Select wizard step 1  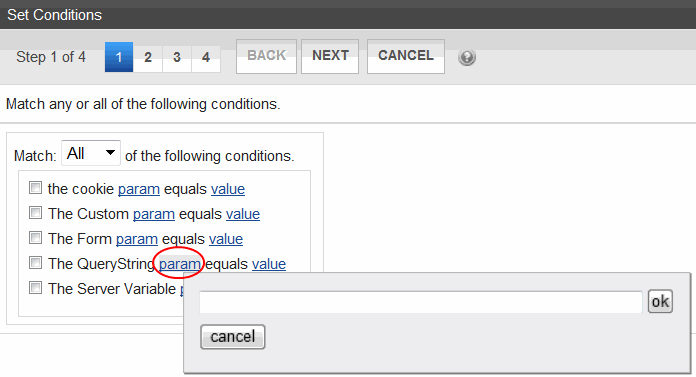tap(119, 57)
